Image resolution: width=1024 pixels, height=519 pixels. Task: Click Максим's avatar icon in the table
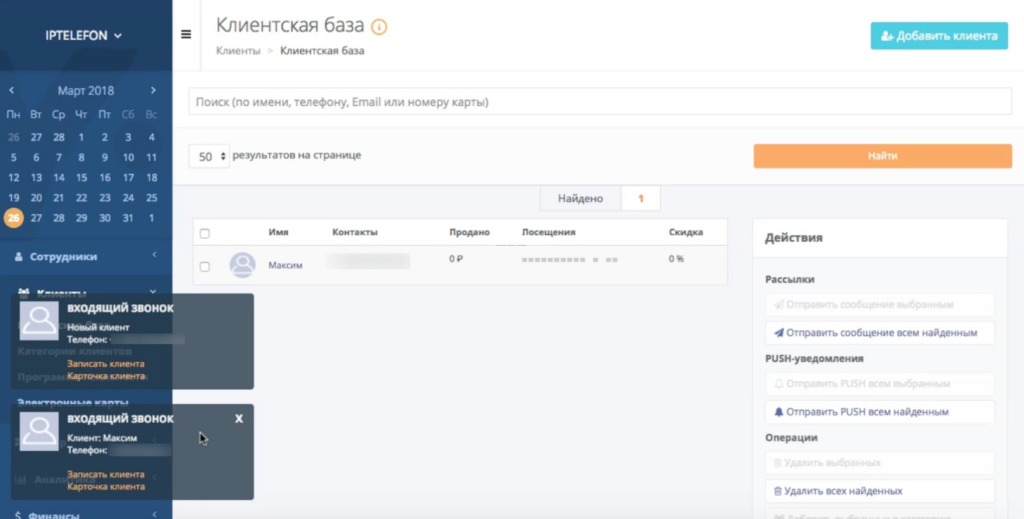point(242,265)
